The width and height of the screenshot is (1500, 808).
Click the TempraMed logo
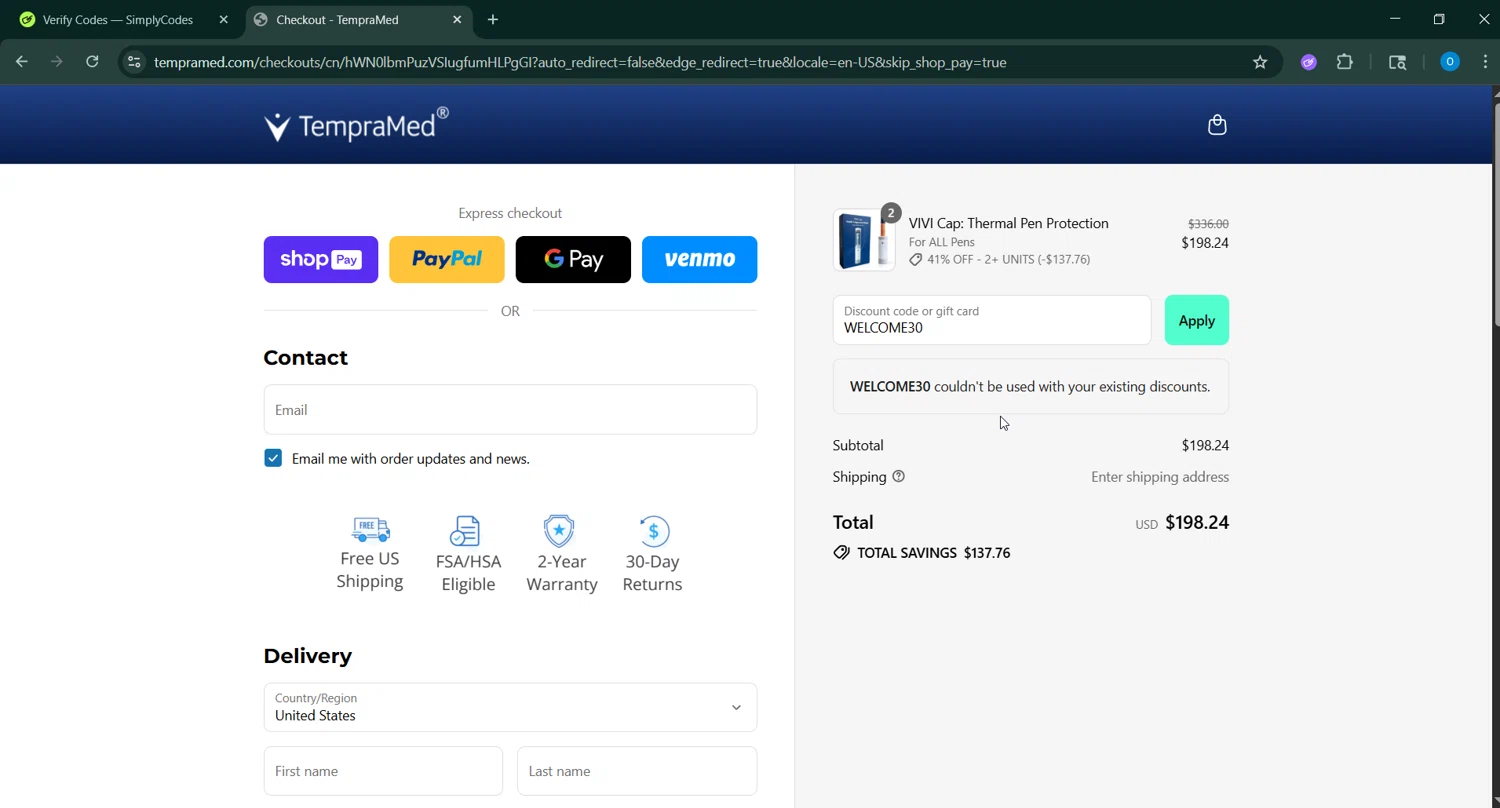356,125
